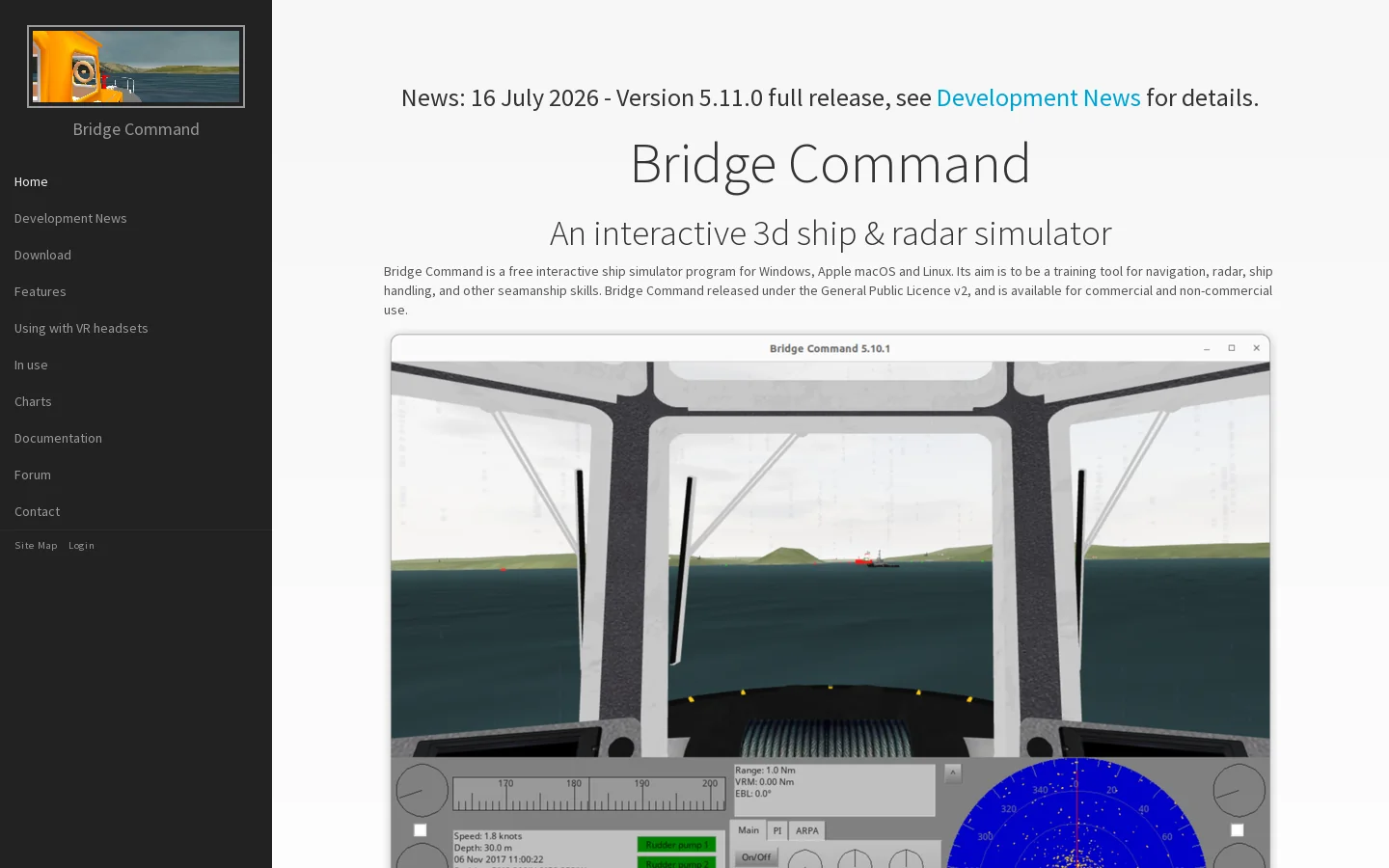Screen dimensions: 1389x868
Task: Go to the Download page
Action: click(x=42, y=255)
